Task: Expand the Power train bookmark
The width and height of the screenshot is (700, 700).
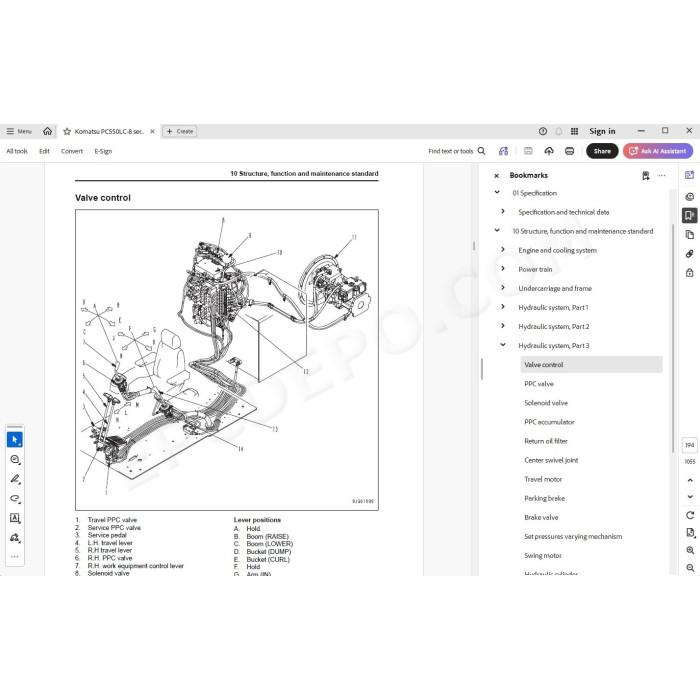Action: coord(503,269)
